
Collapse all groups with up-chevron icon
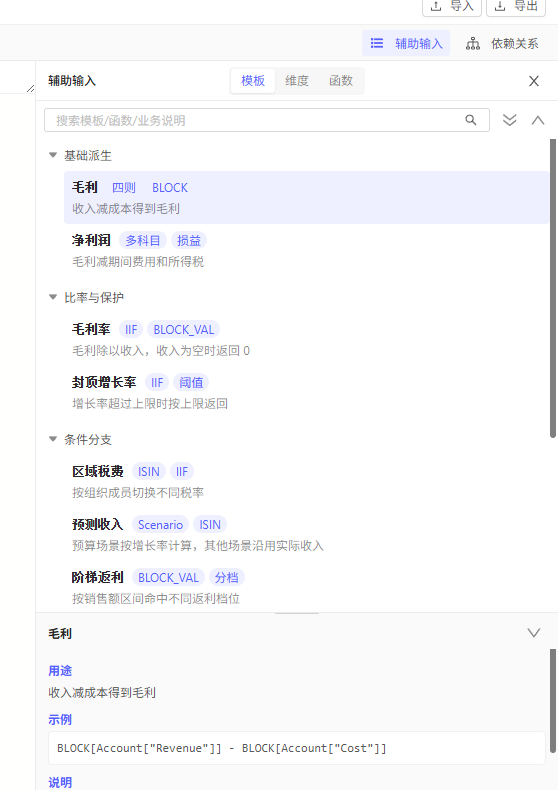click(538, 120)
